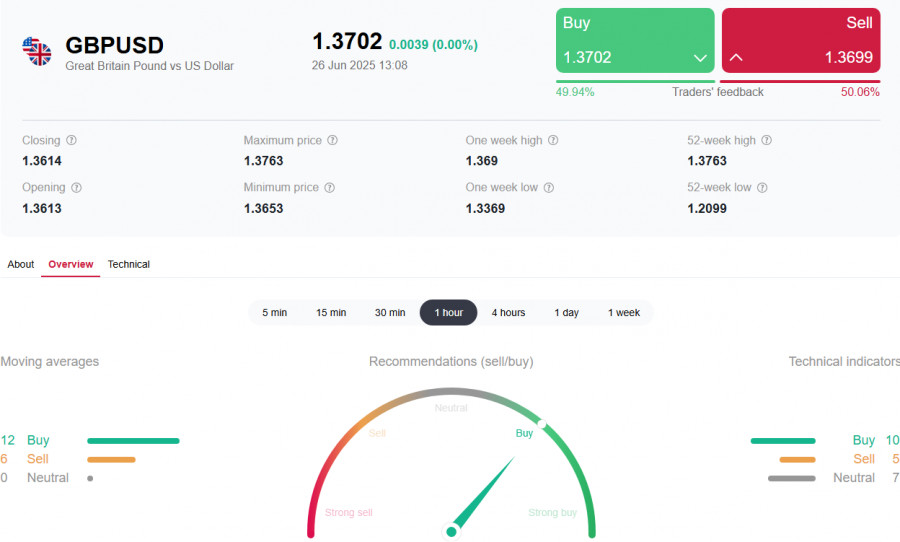Click the Closing value 1.3614

[x=42, y=161]
